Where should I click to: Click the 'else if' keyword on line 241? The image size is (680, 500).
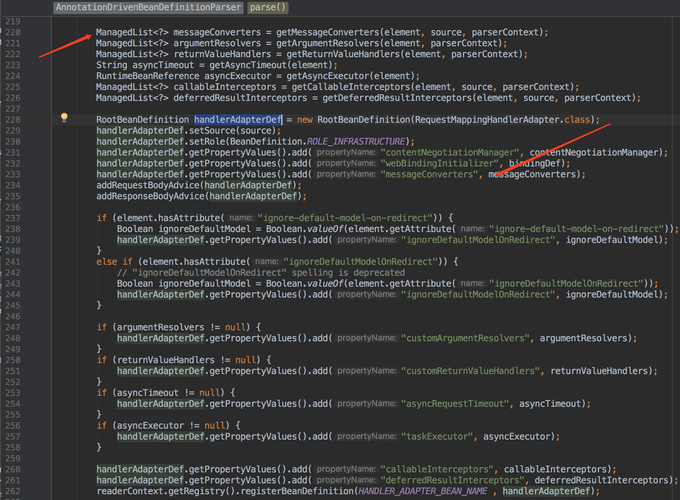point(114,262)
